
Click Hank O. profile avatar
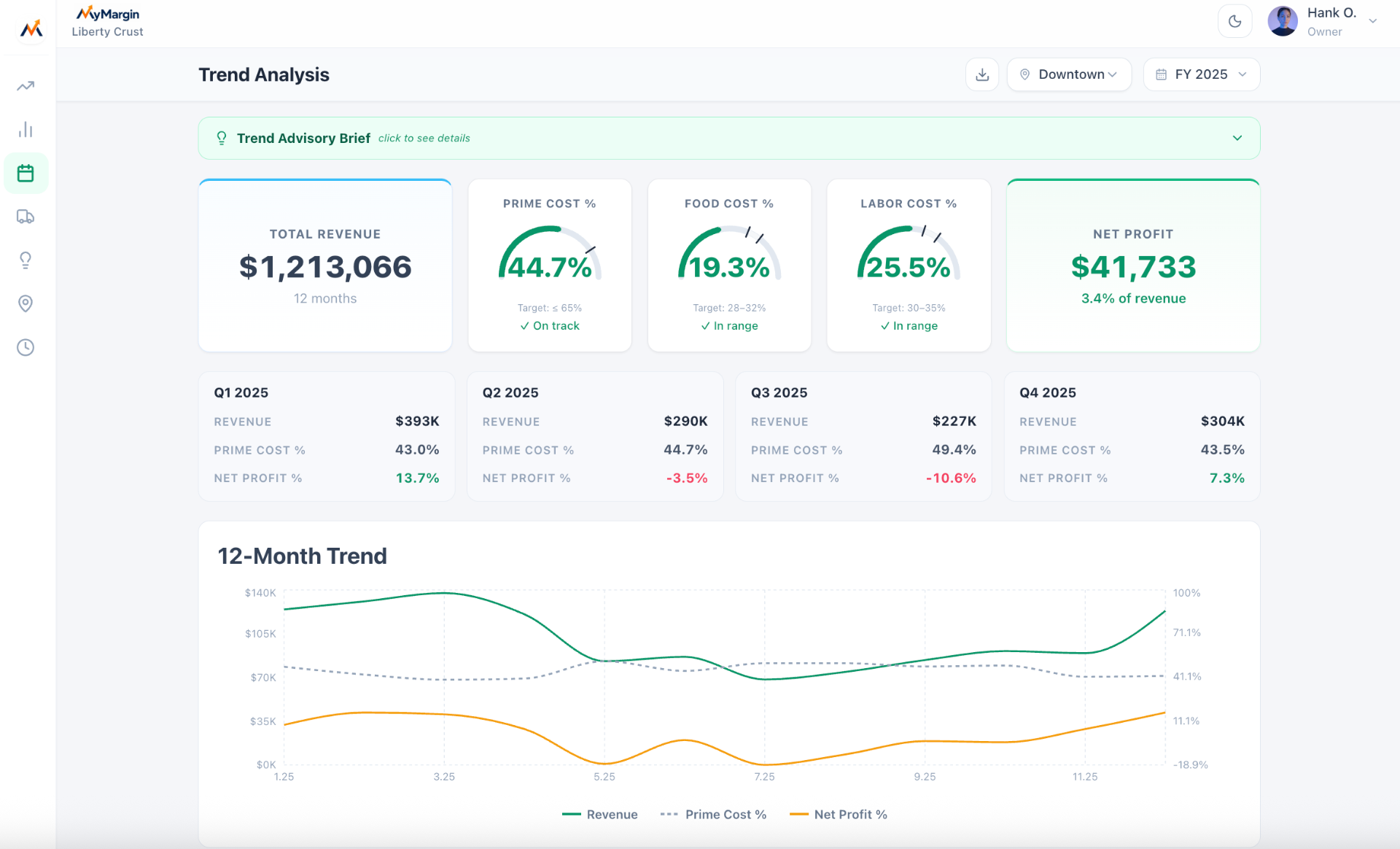click(x=1283, y=21)
